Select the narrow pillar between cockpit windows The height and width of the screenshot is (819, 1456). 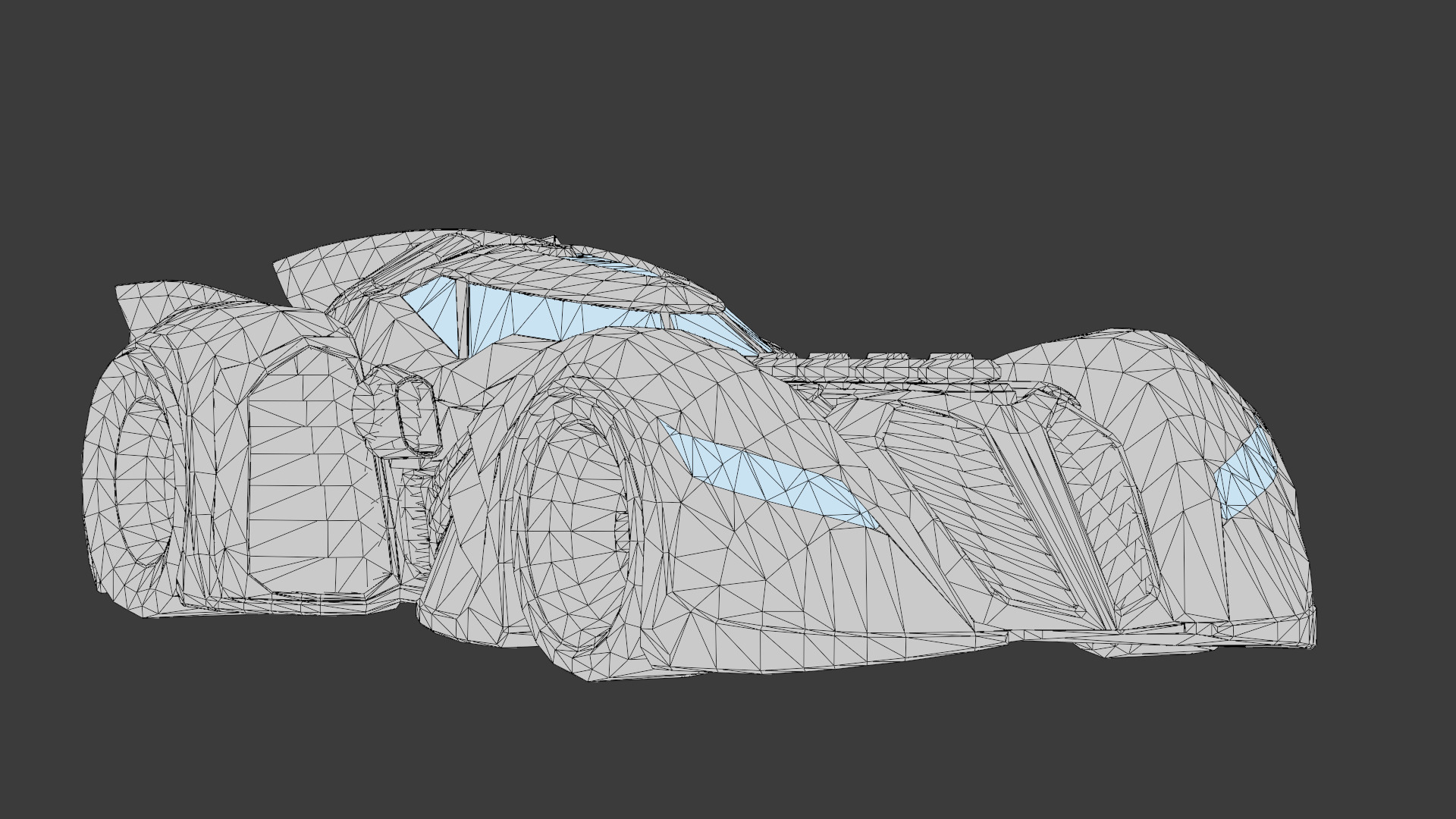(464, 318)
